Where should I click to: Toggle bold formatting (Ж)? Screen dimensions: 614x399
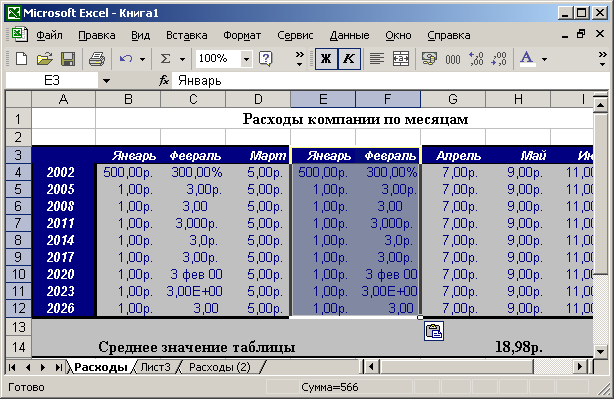326,59
